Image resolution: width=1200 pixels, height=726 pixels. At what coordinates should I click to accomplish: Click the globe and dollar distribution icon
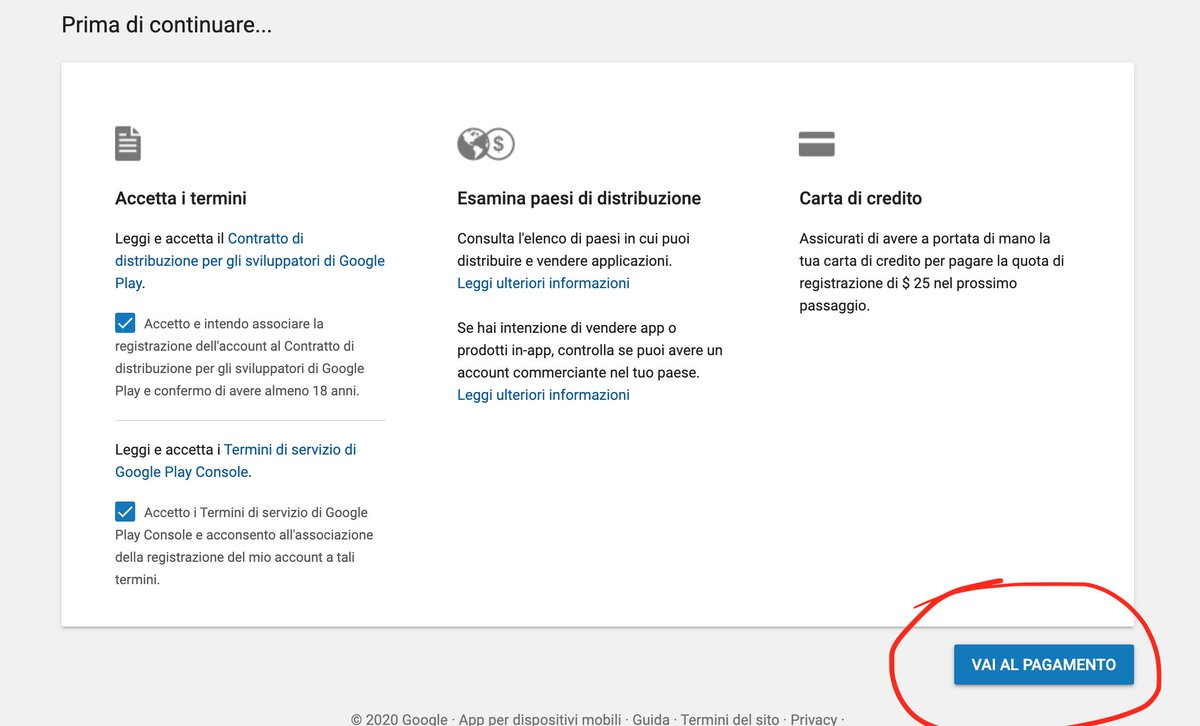pos(485,144)
